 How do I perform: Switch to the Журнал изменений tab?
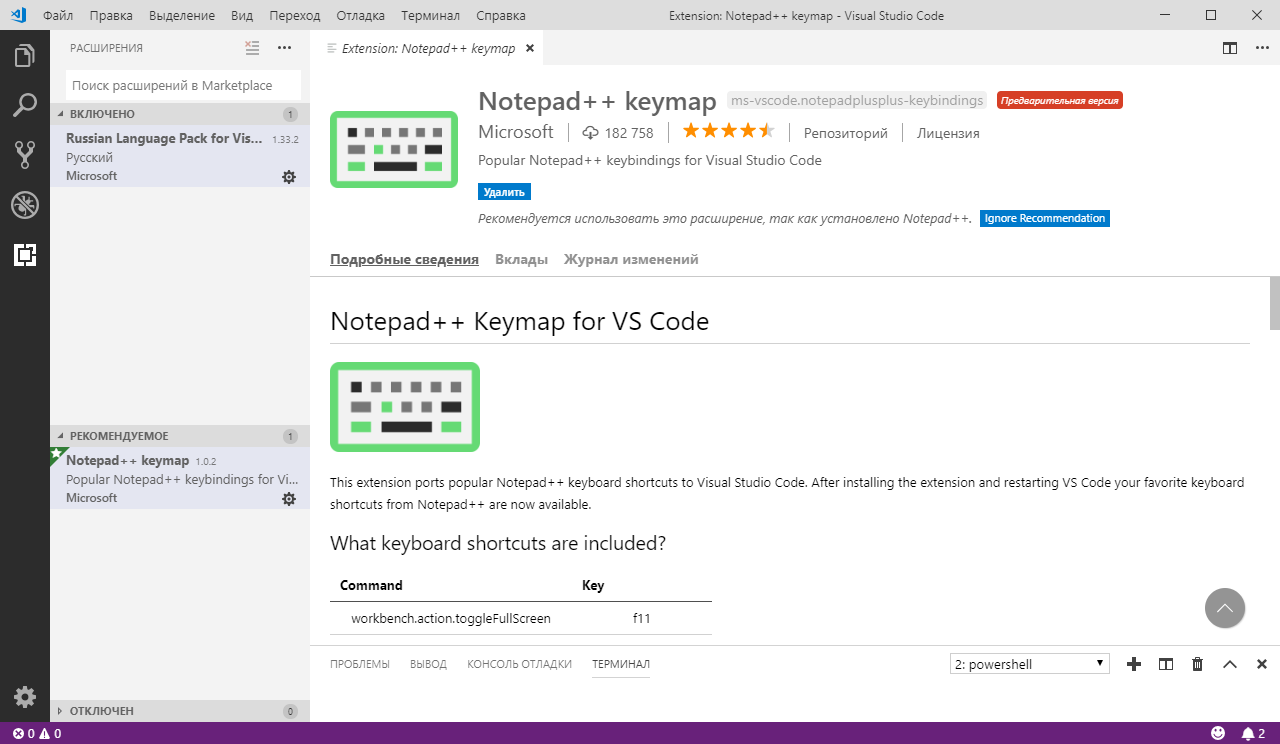tap(631, 260)
